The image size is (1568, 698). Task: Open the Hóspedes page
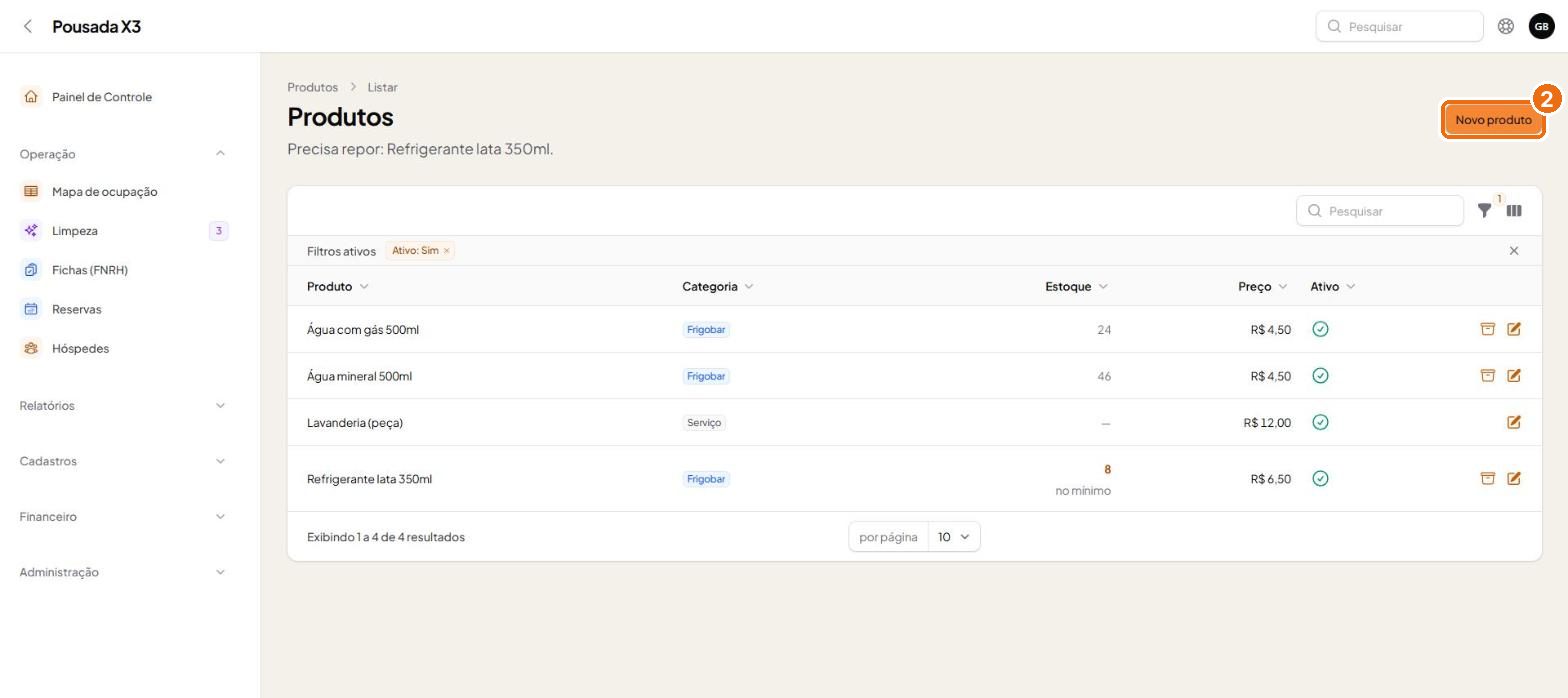[124, 349]
